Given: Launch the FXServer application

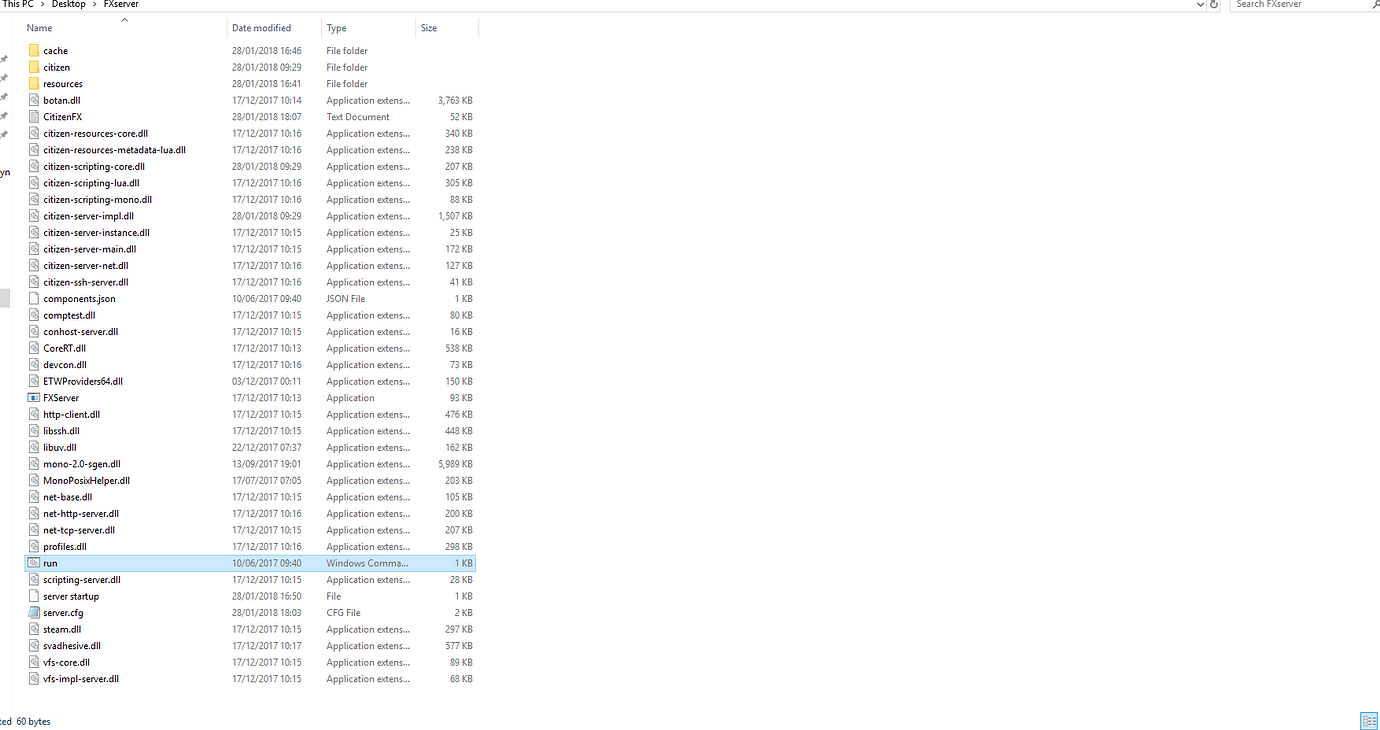Looking at the screenshot, I should pos(59,397).
